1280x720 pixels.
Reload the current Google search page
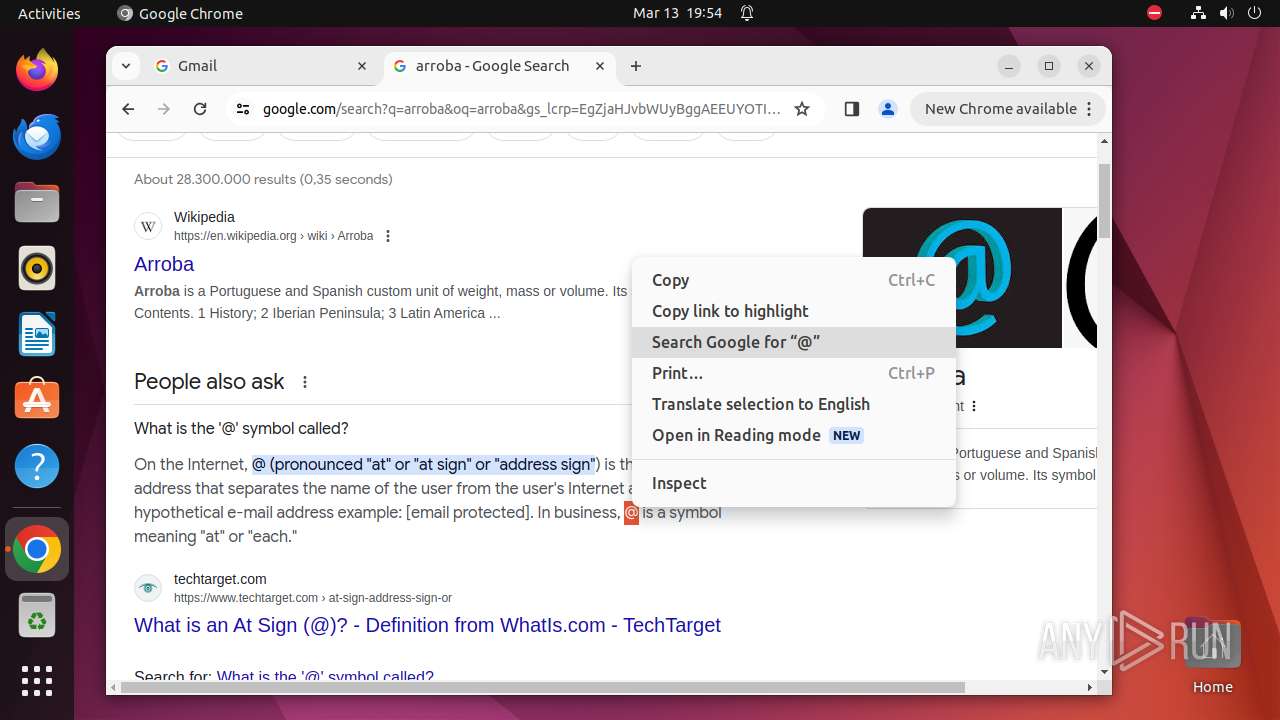(x=200, y=109)
